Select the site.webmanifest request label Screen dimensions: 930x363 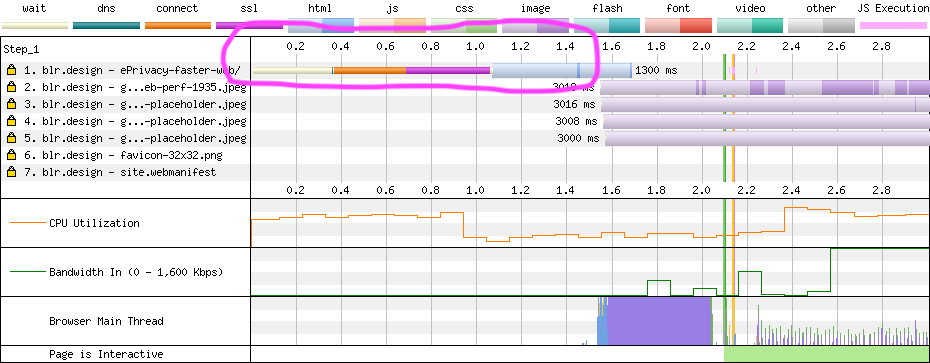tap(120, 173)
